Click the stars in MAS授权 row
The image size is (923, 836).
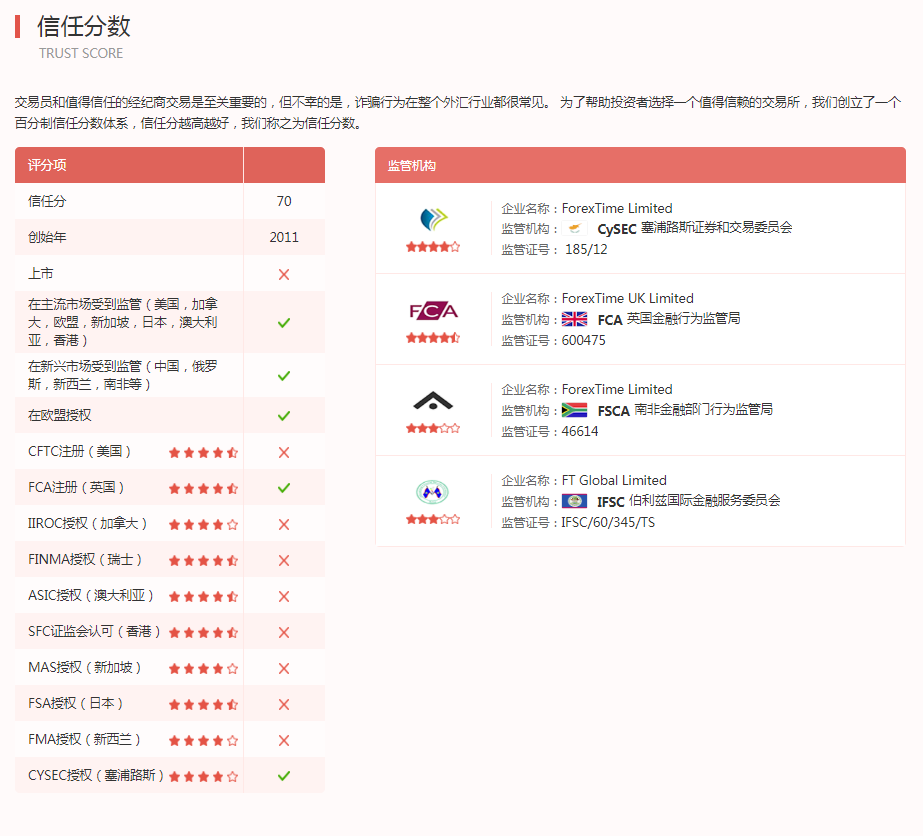click(x=203, y=669)
